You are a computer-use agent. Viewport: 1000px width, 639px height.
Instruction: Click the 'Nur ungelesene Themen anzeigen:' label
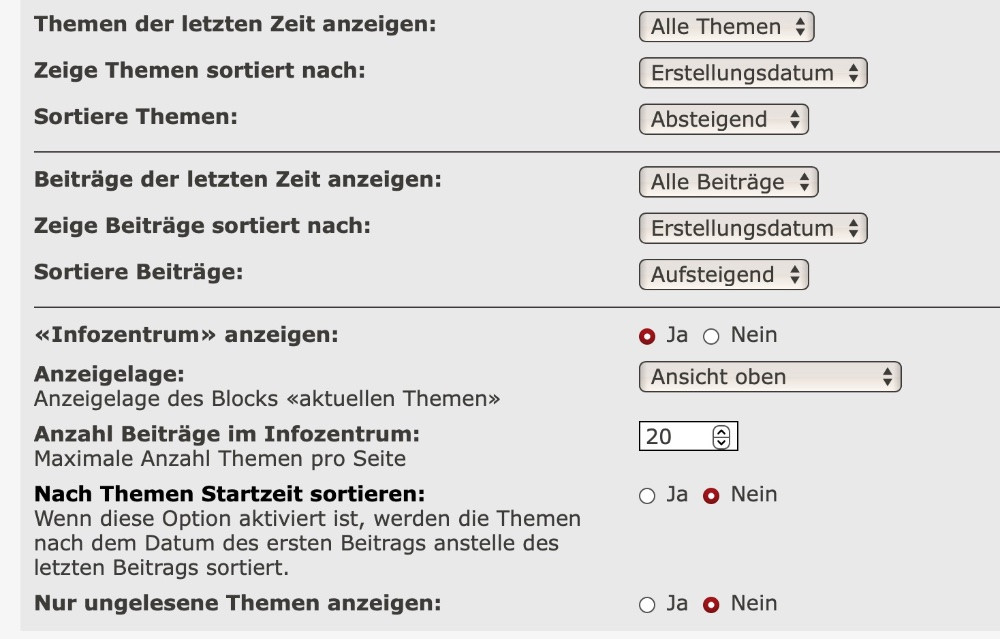click(x=237, y=603)
